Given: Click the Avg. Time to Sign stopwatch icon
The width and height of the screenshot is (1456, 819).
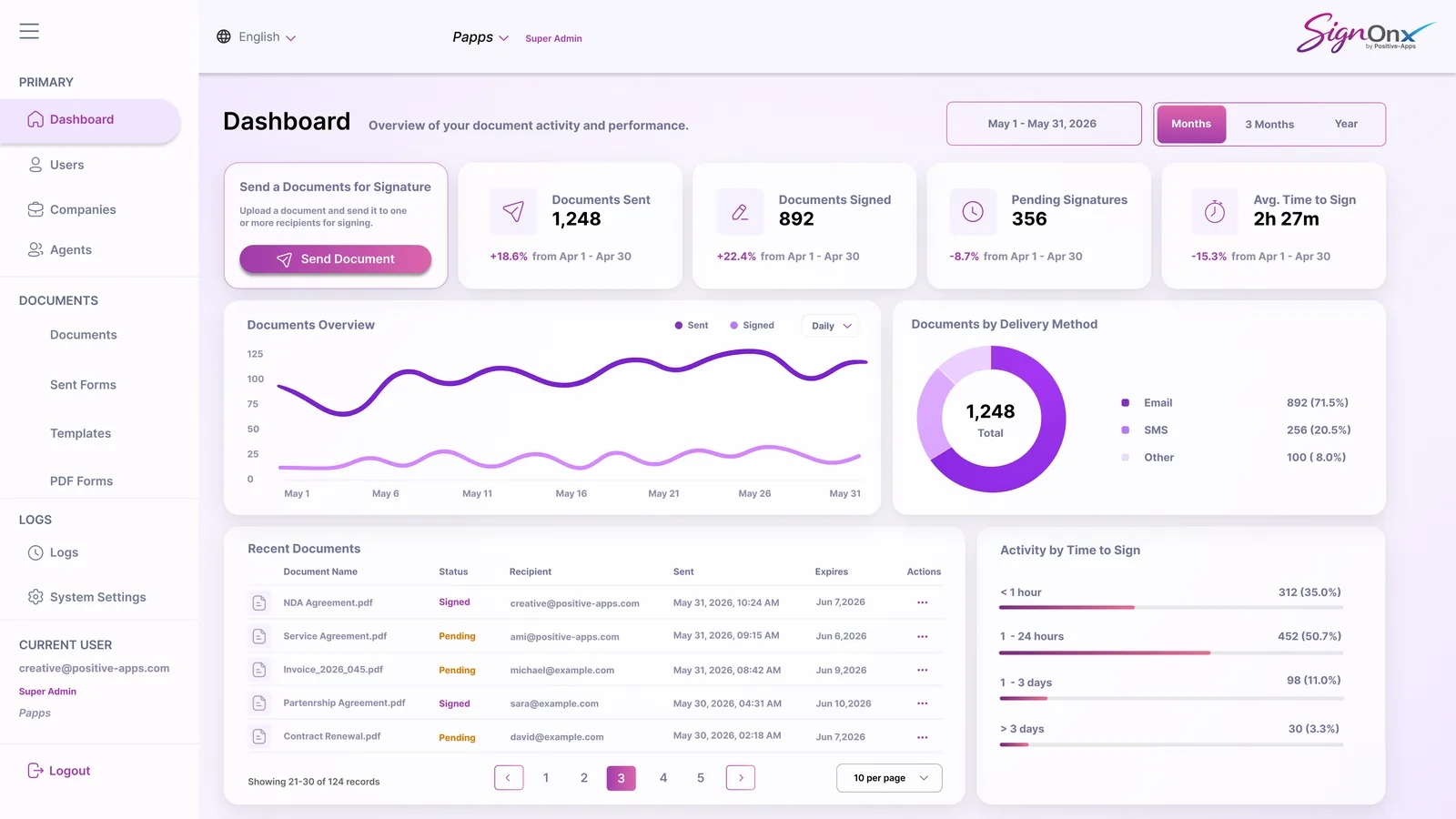Looking at the screenshot, I should point(1215,212).
